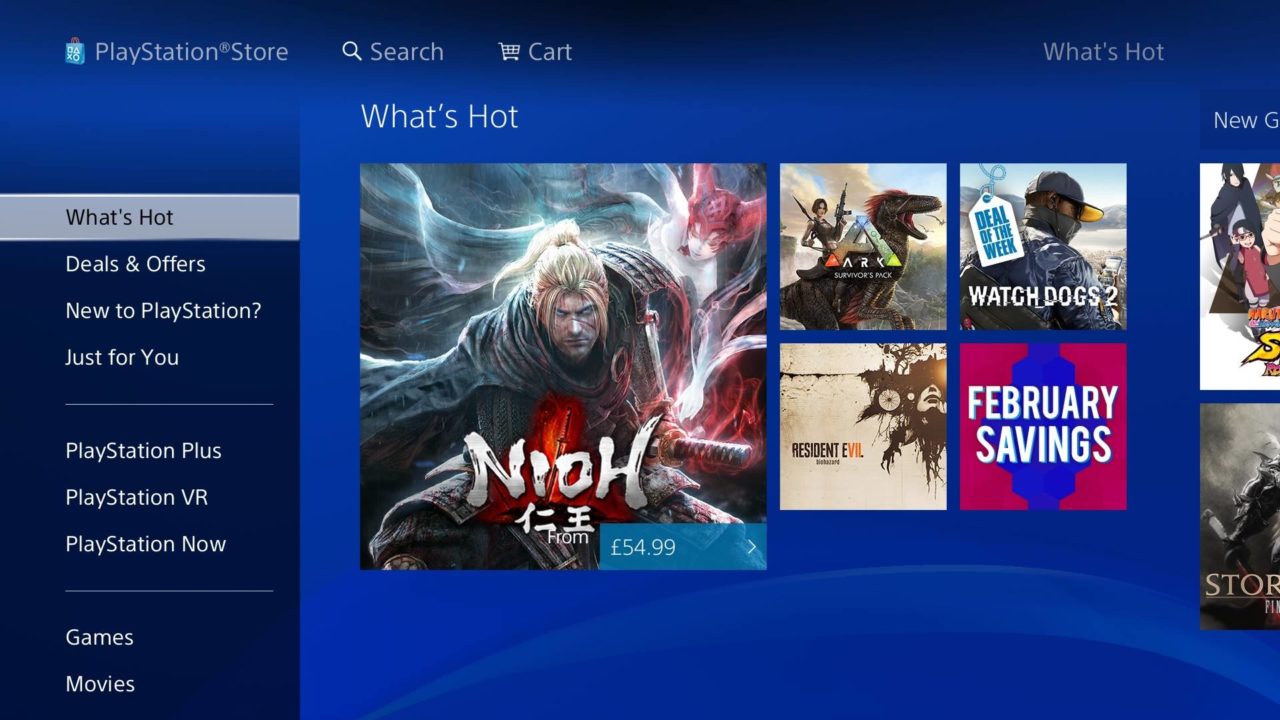1280x720 pixels.
Task: Select the £54.99 price button on Nioh
Action: point(683,547)
